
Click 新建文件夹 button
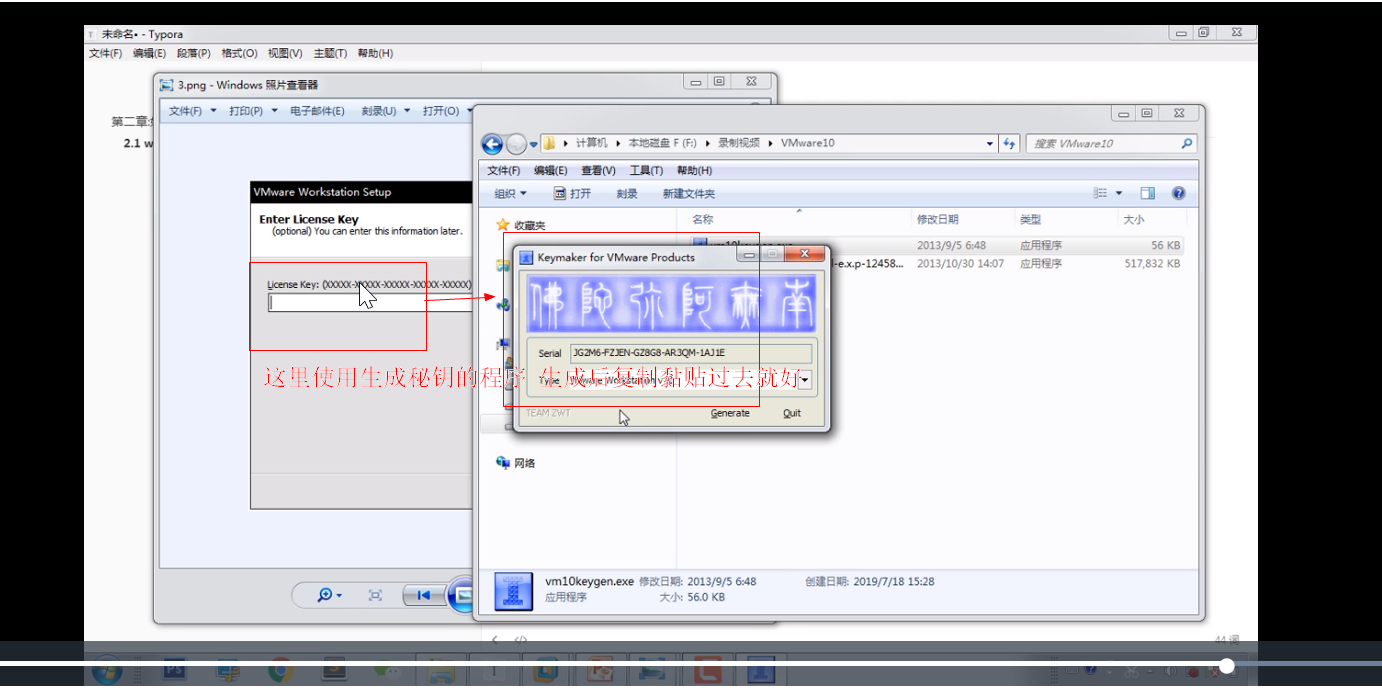[x=688, y=193]
